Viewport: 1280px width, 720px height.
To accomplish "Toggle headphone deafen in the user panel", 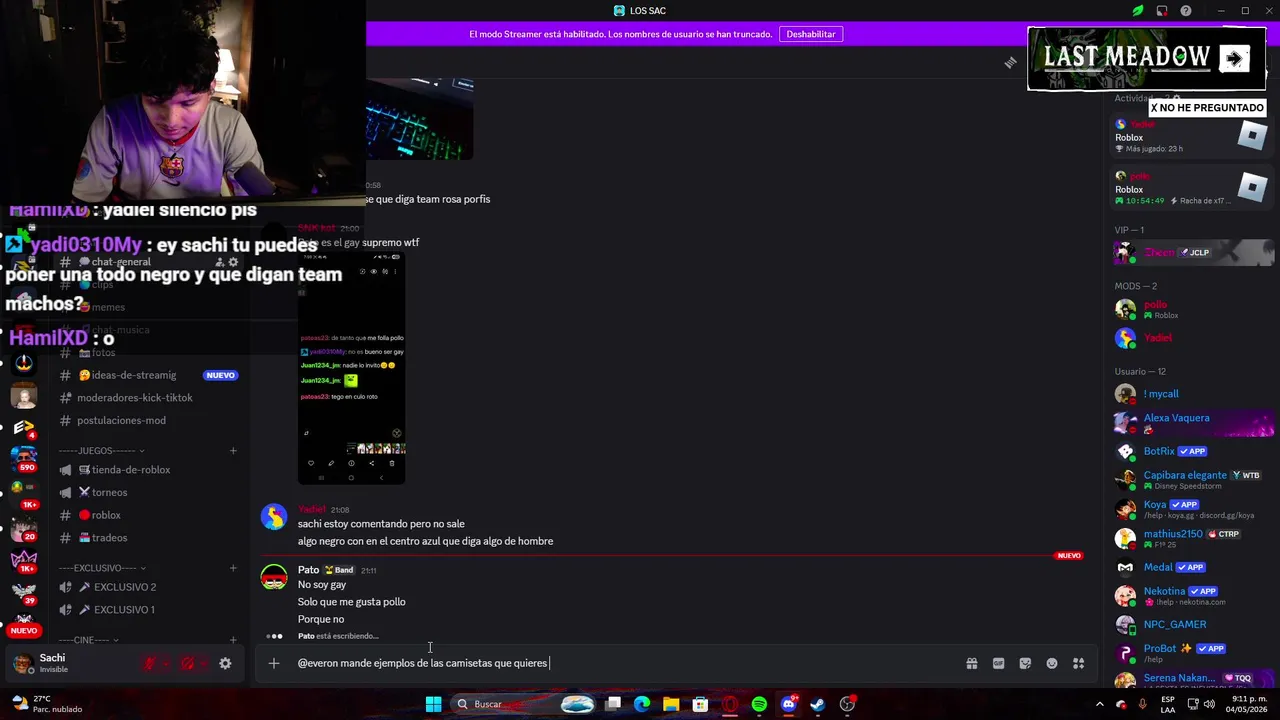I will pyautogui.click(x=187, y=663).
